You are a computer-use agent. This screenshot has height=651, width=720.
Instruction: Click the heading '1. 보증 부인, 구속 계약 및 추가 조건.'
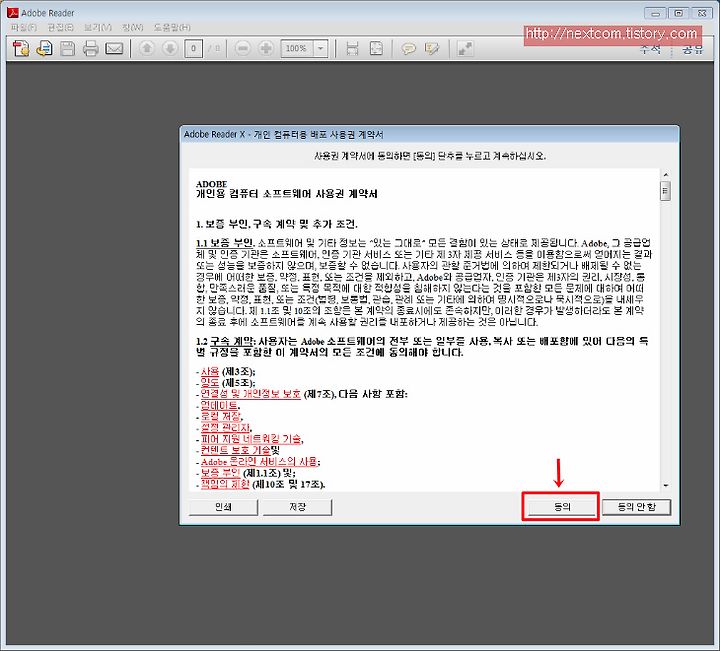276,224
